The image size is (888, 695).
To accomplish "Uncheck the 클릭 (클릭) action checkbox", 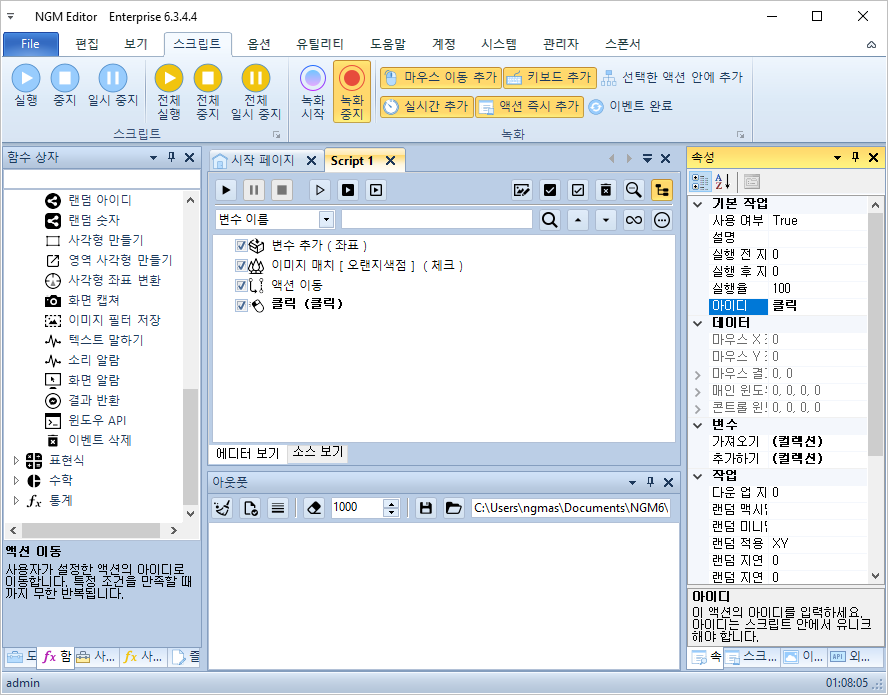I will coord(241,305).
